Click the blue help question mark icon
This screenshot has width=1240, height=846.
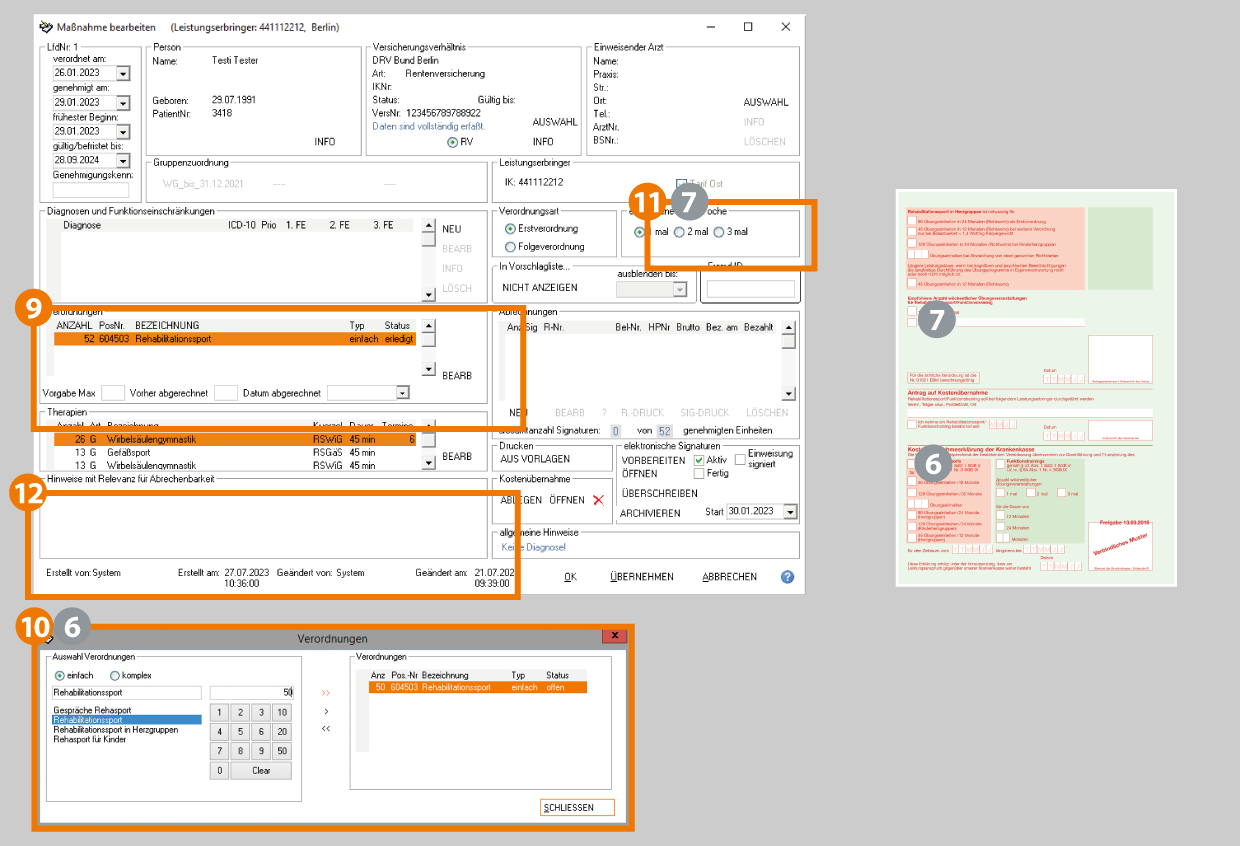[787, 577]
